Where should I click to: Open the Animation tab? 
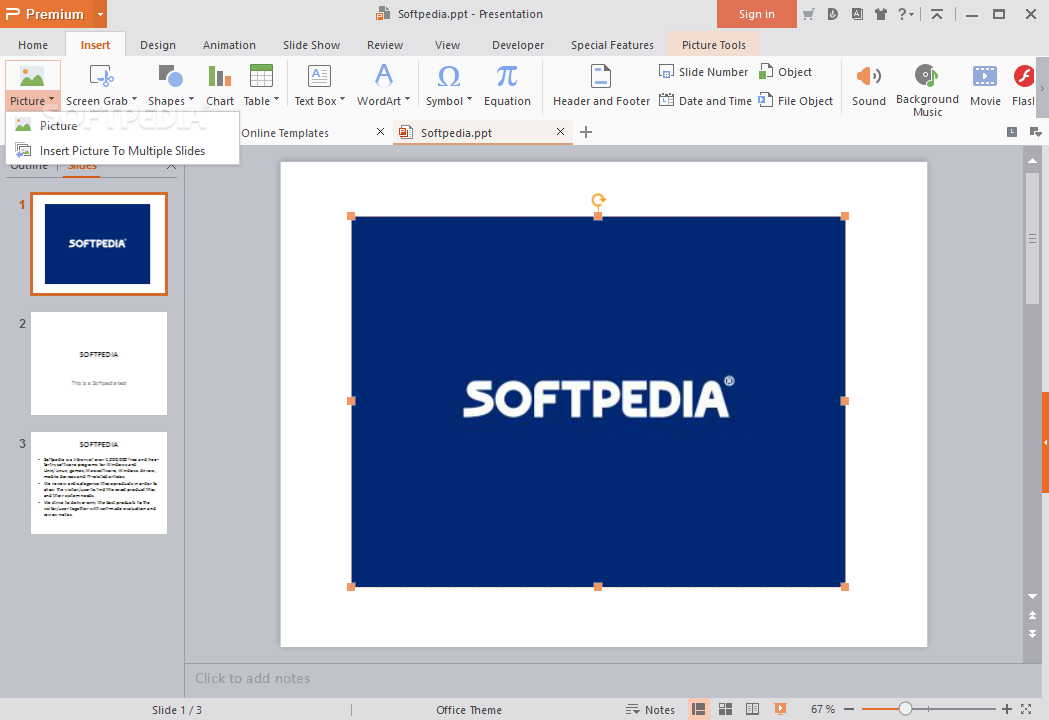229,45
